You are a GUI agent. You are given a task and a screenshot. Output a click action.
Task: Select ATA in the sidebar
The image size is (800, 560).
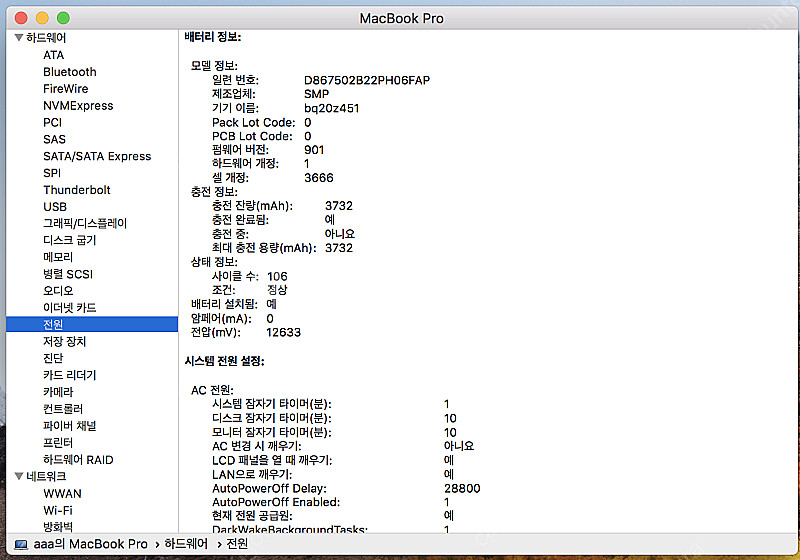pos(54,55)
